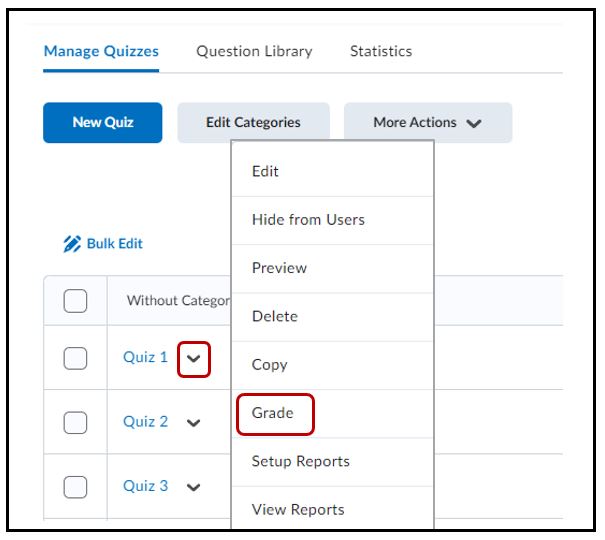Image resolution: width=605 pixels, height=540 pixels.
Task: Select Edit in the quiz menu
Action: pyautogui.click(x=265, y=171)
